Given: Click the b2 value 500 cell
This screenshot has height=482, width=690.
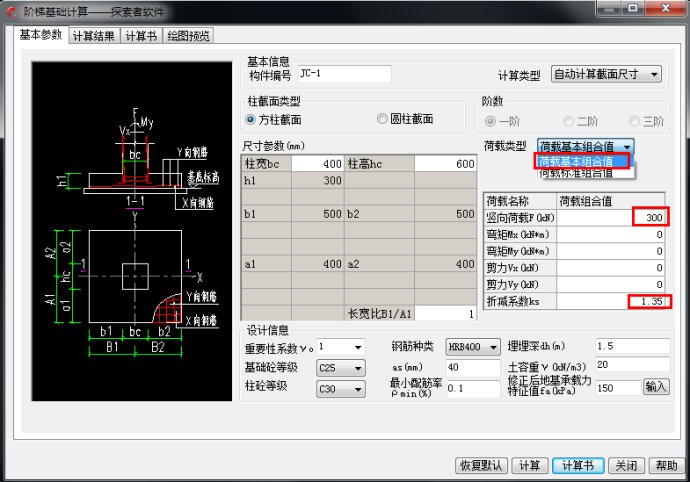Looking at the screenshot, I should pyautogui.click(x=445, y=214).
